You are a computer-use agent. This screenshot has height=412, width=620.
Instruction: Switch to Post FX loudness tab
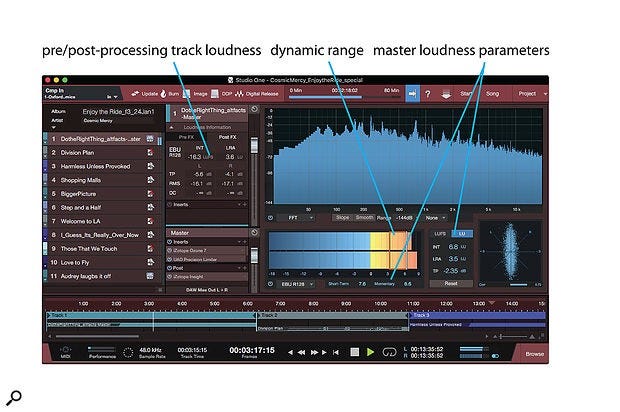pos(227,137)
